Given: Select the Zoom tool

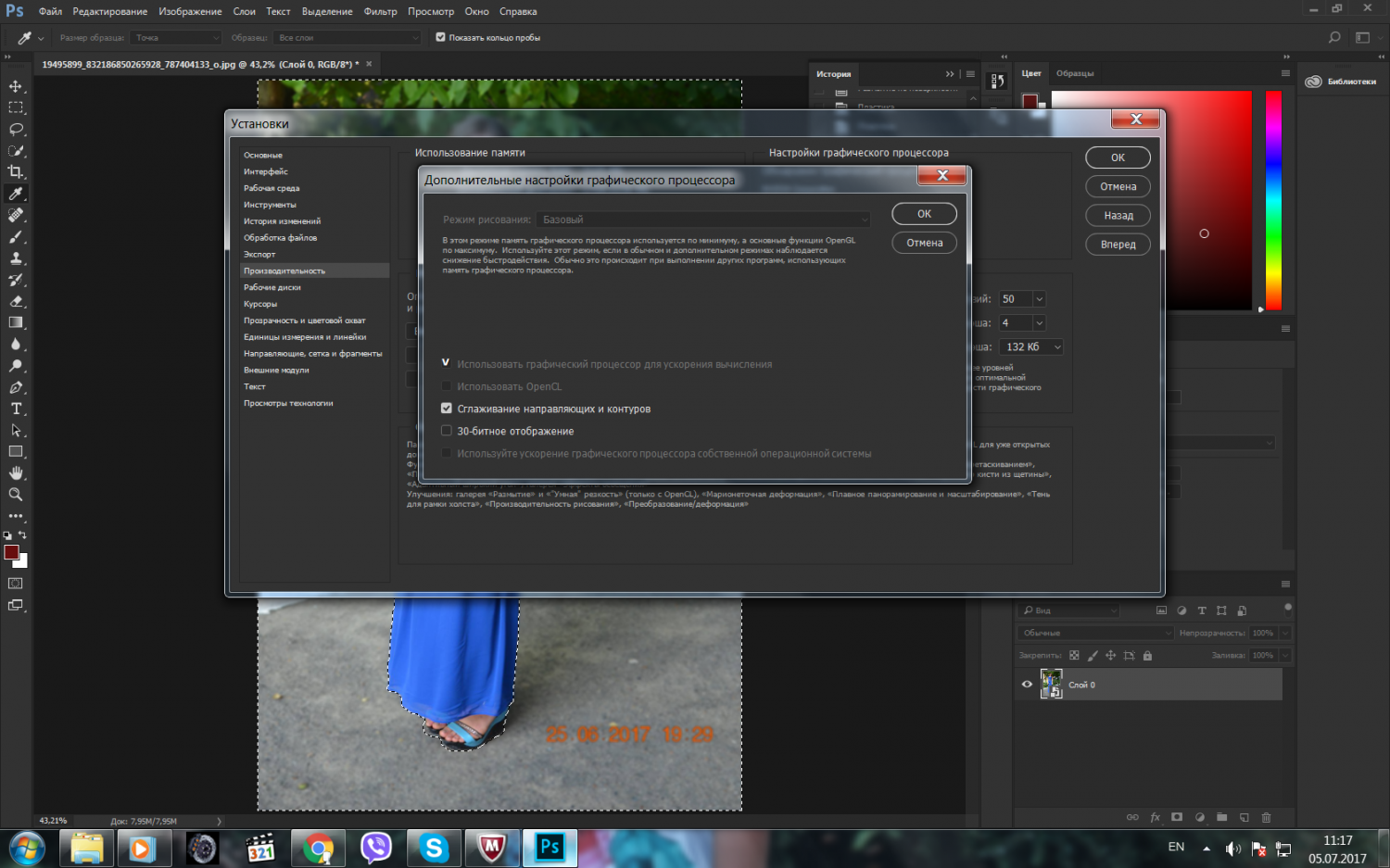Looking at the screenshot, I should tap(16, 495).
